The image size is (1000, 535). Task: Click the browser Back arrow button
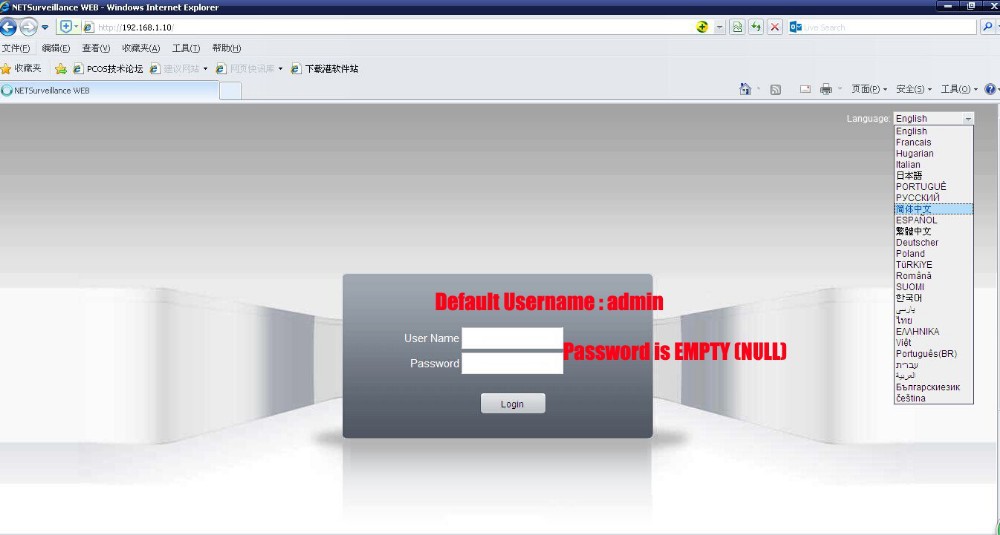[8, 27]
